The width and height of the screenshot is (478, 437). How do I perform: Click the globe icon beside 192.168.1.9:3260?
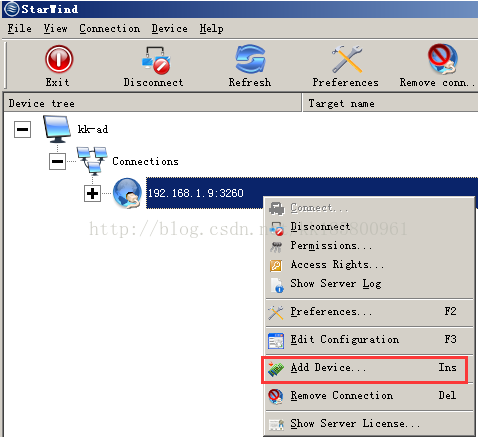127,193
